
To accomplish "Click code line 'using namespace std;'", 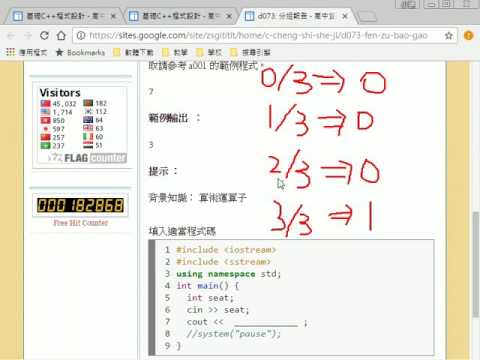I will (x=229, y=274).
